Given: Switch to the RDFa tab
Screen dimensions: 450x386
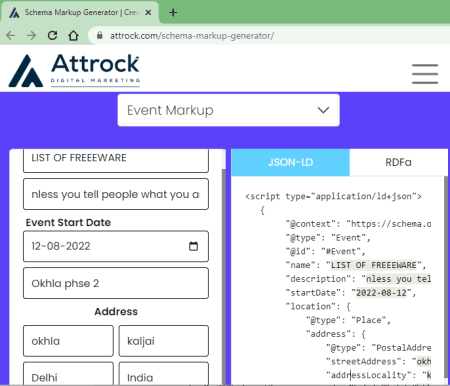Looking at the screenshot, I should tap(398, 162).
